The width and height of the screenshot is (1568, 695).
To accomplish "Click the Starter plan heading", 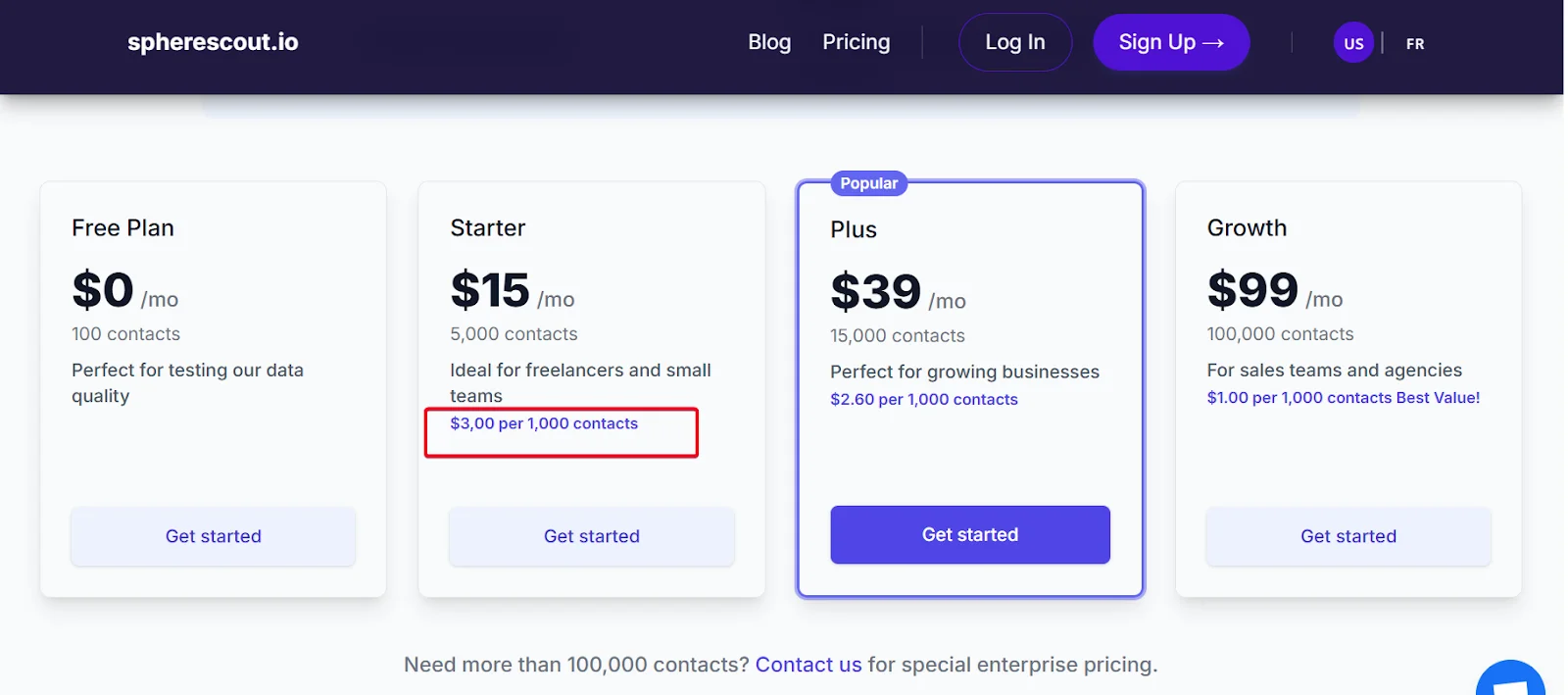I will pyautogui.click(x=488, y=227).
